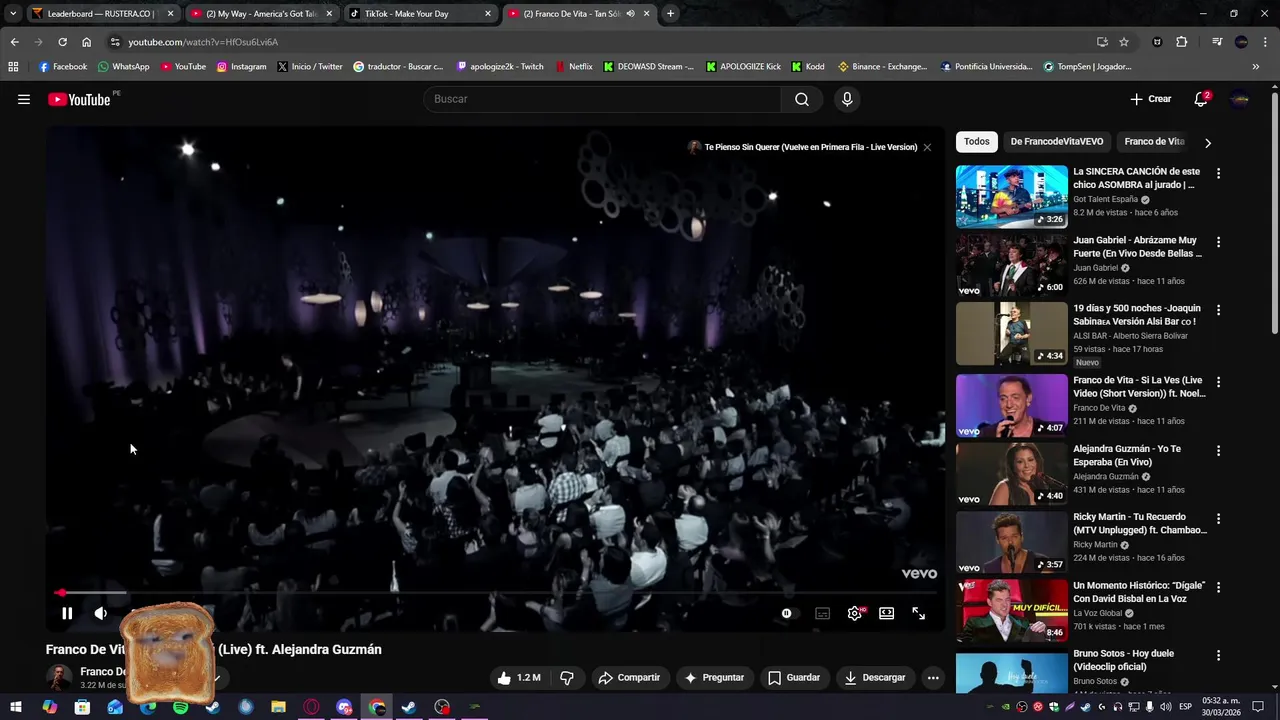Select the Todos filter chip
The width and height of the screenshot is (1280, 720).
(x=977, y=141)
